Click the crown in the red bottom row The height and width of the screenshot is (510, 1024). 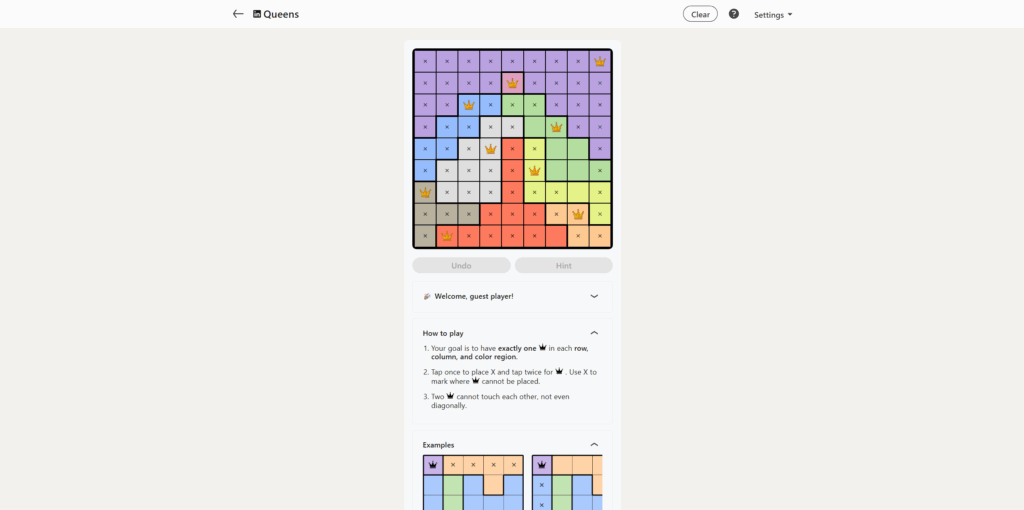pos(447,236)
